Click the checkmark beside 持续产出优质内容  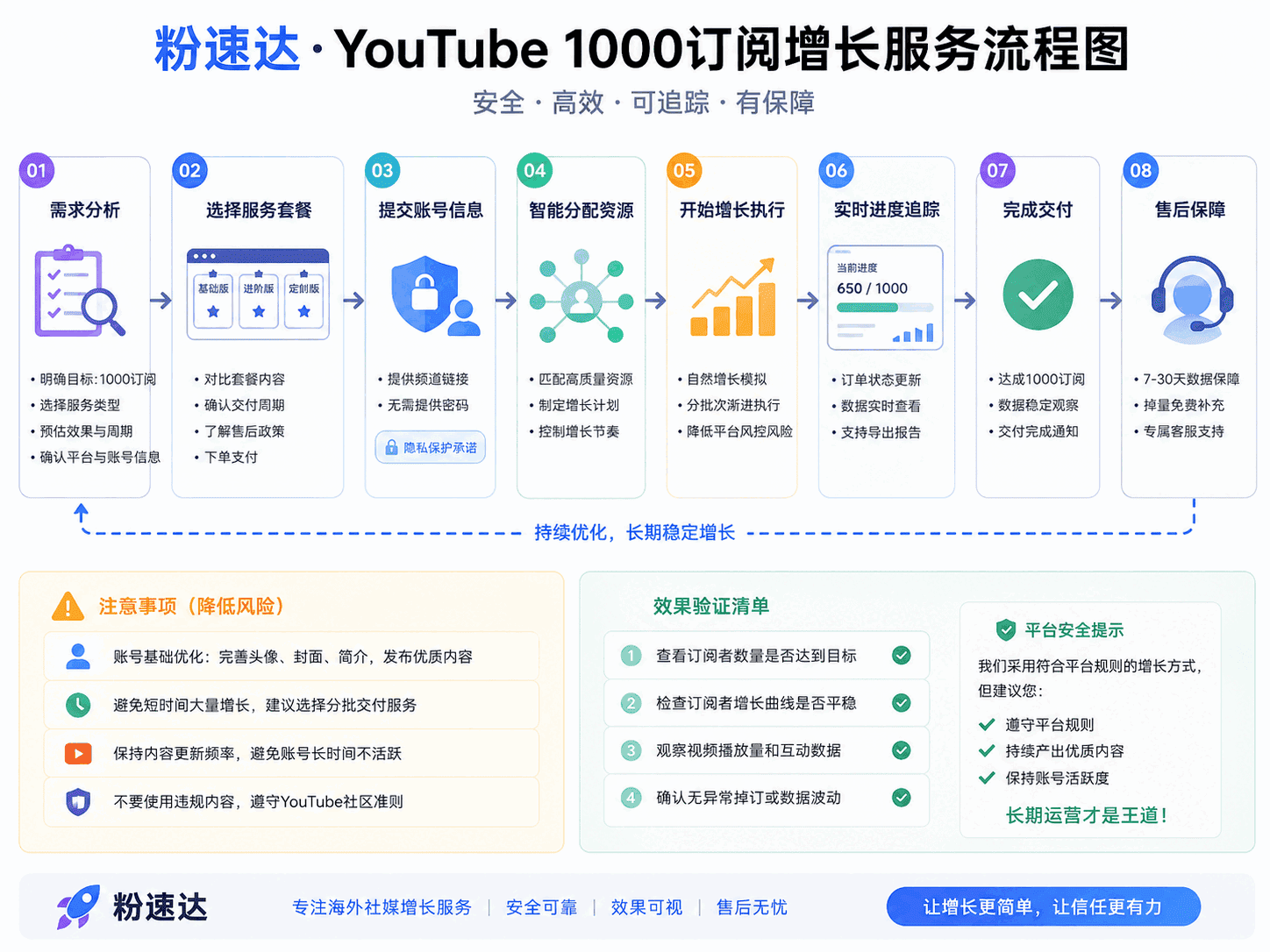(x=987, y=750)
